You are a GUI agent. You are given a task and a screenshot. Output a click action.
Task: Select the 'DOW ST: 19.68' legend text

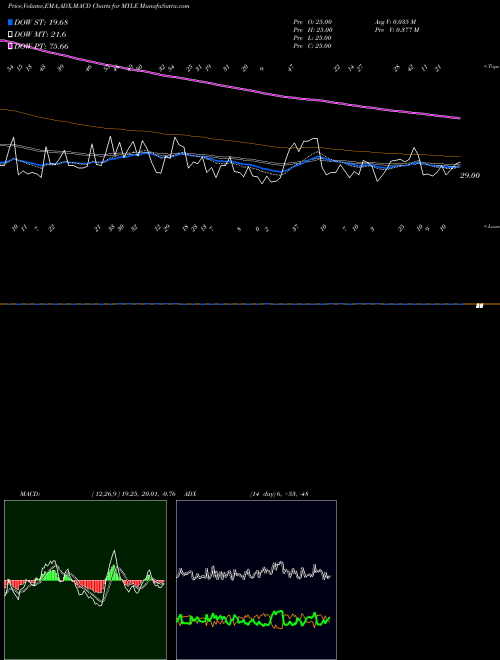[x=41, y=22]
